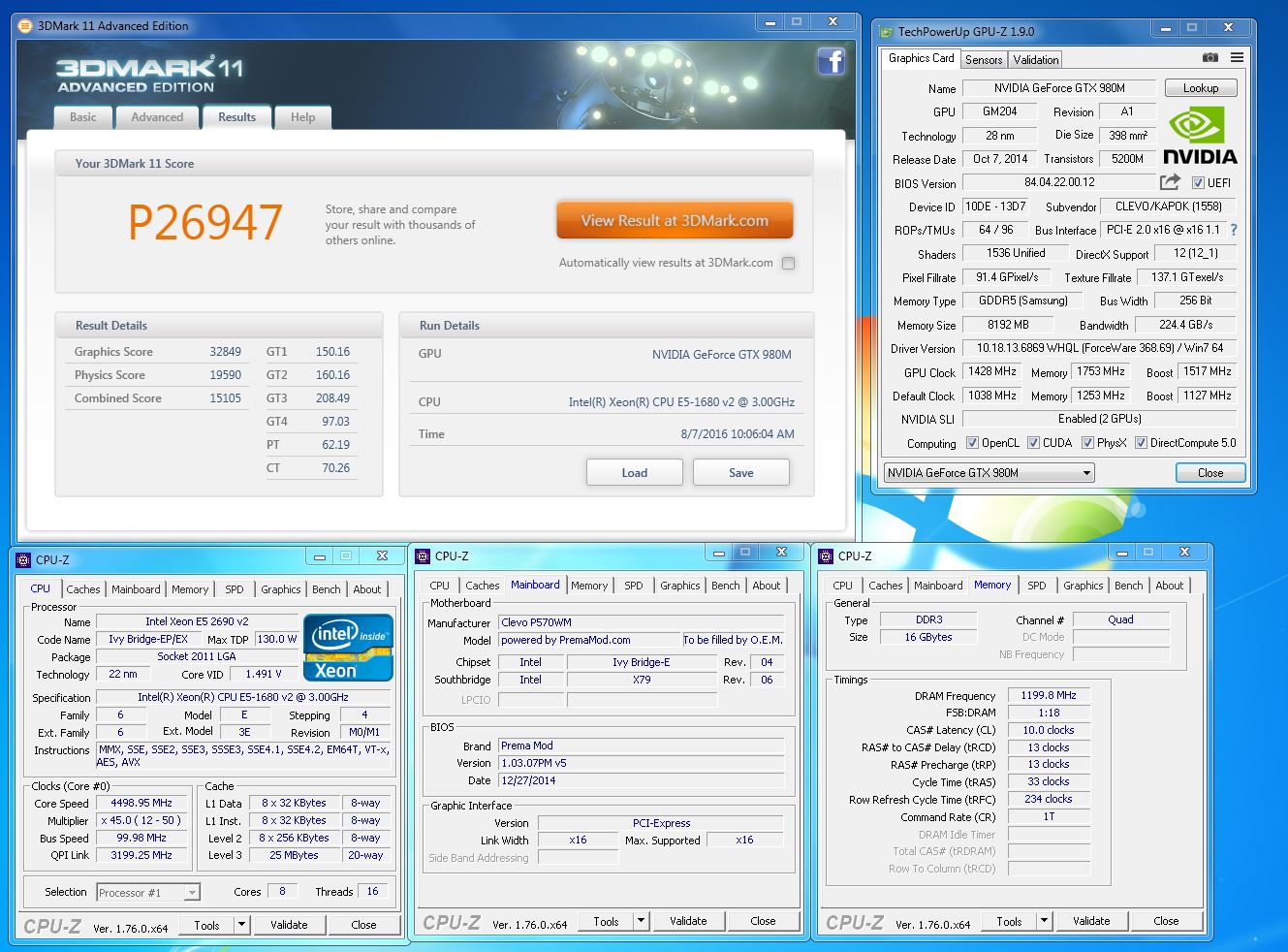Click the Save button in 3DMark
Image resolution: width=1288 pixels, height=952 pixels.
(741, 473)
